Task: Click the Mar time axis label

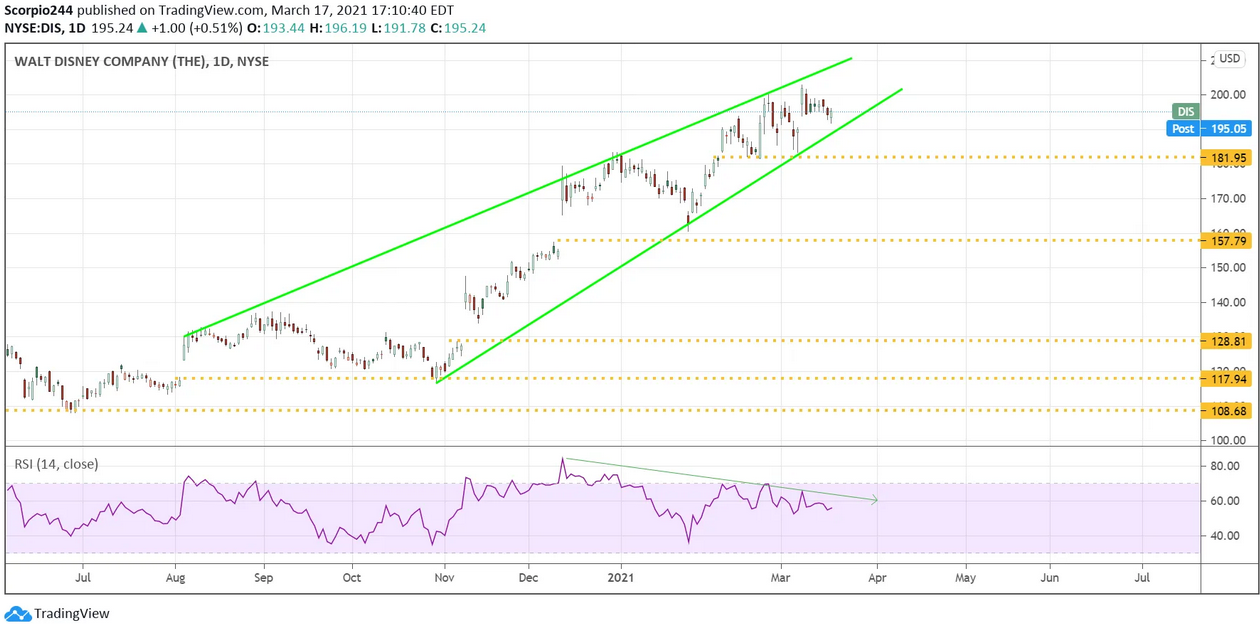Action: coord(781,578)
